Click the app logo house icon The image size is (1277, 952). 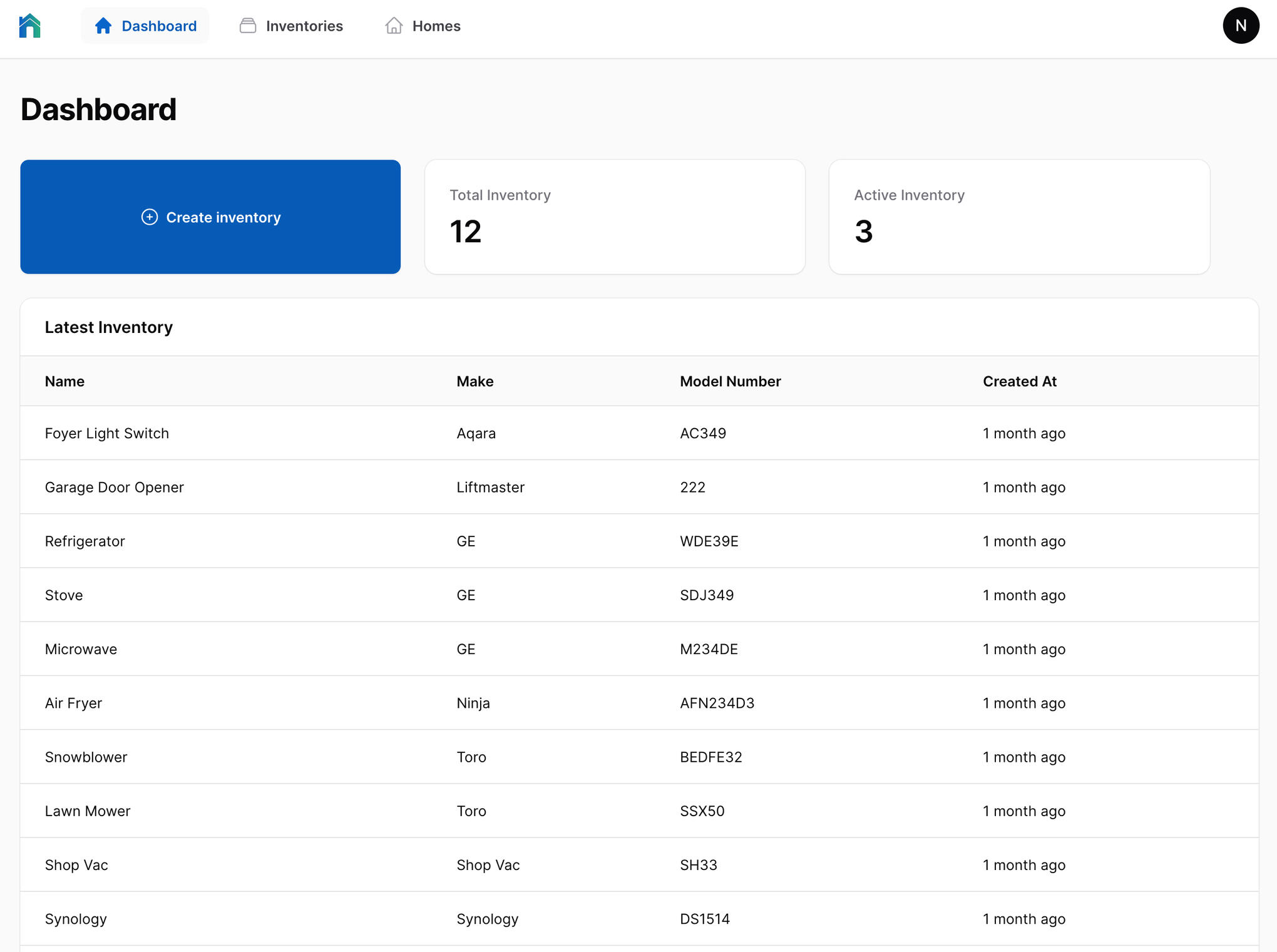click(x=29, y=26)
